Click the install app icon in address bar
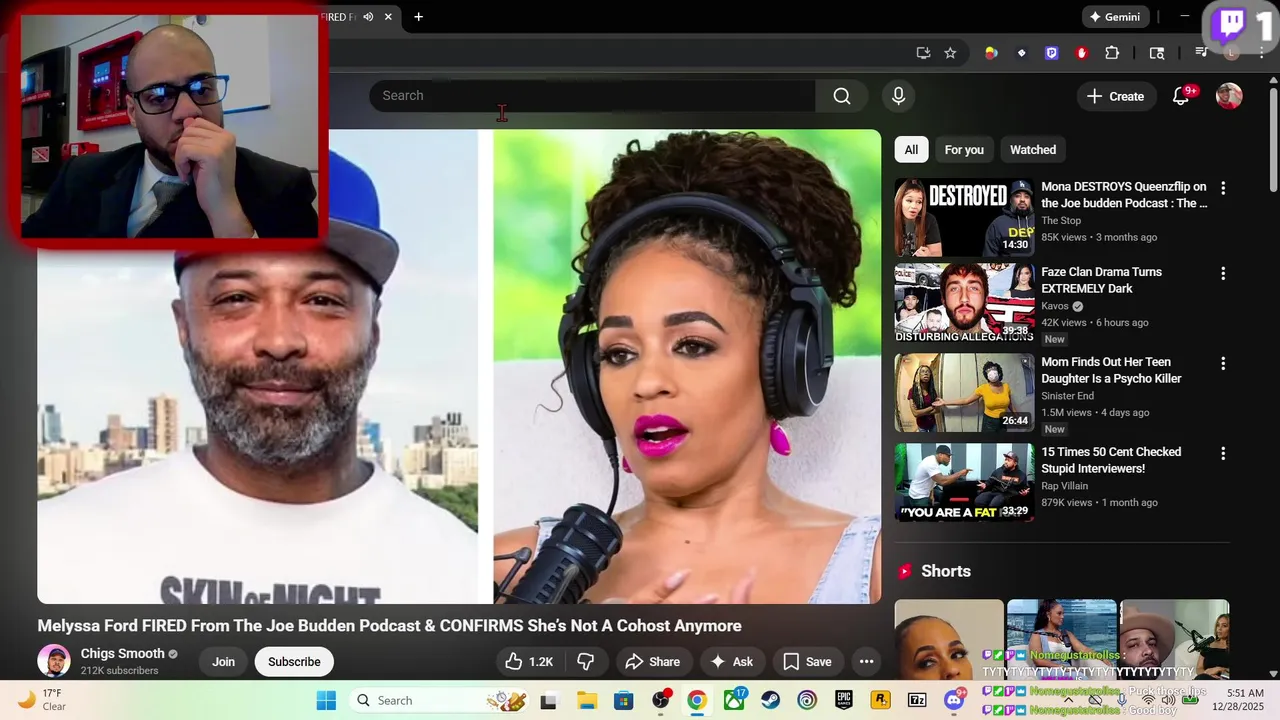The image size is (1280, 720). click(x=923, y=53)
